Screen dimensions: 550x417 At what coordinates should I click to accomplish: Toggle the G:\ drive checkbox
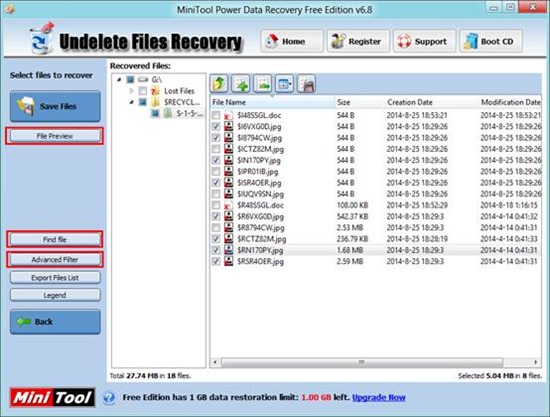click(130, 80)
